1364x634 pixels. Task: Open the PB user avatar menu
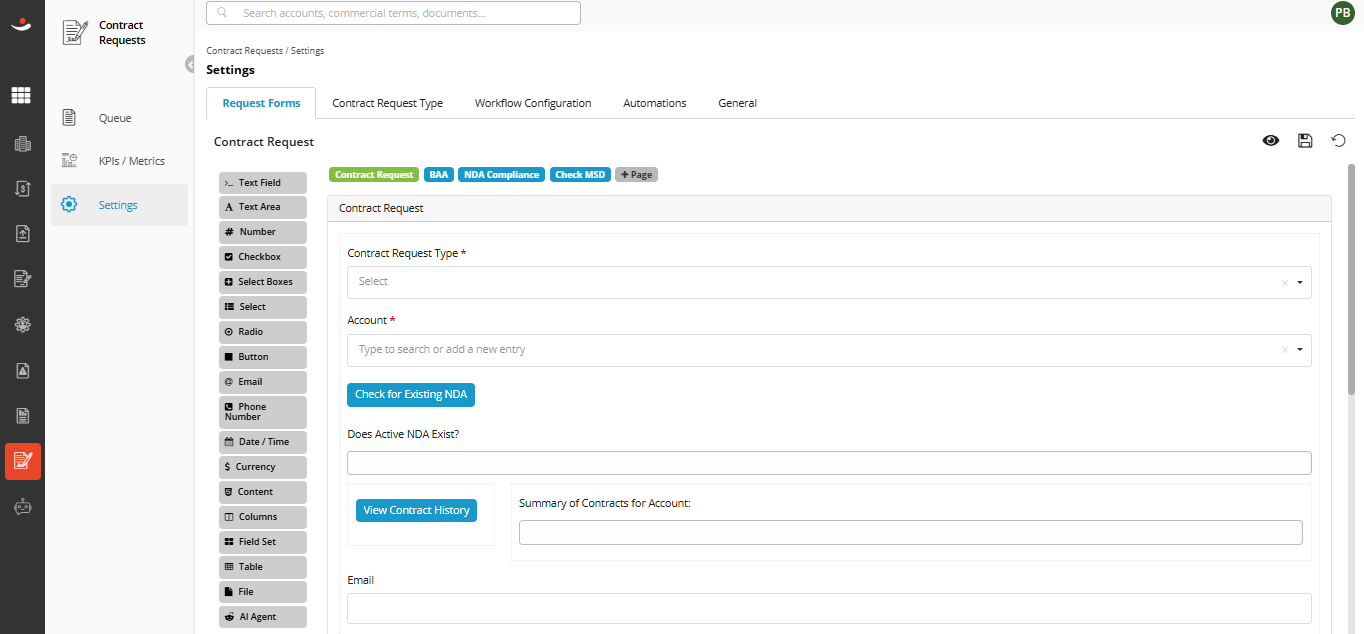tap(1342, 13)
